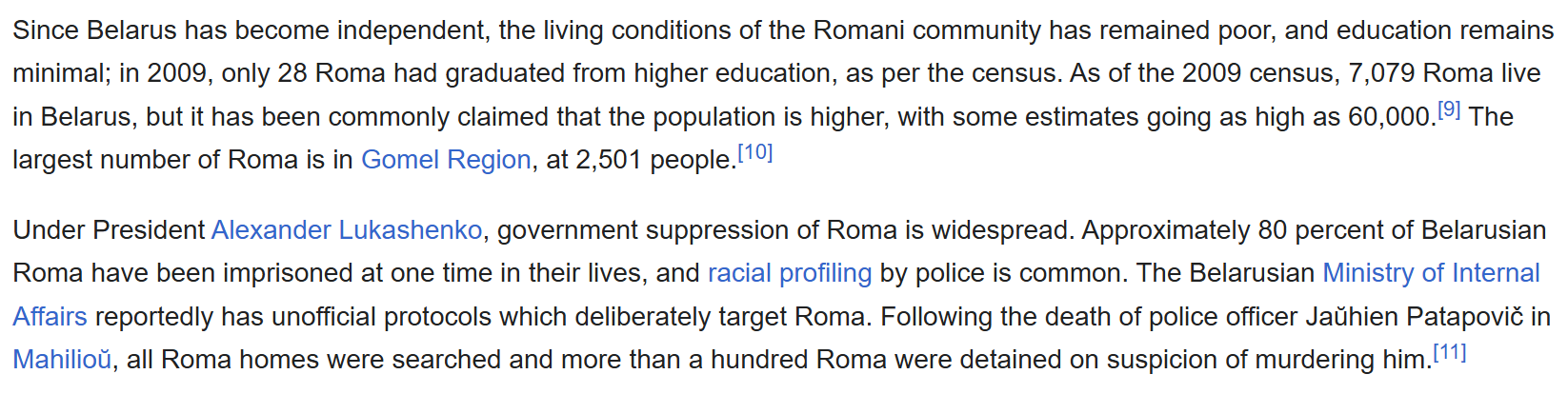The width and height of the screenshot is (1568, 394).
Task: Click the words 'Under President'
Action: pyautogui.click(x=109, y=230)
